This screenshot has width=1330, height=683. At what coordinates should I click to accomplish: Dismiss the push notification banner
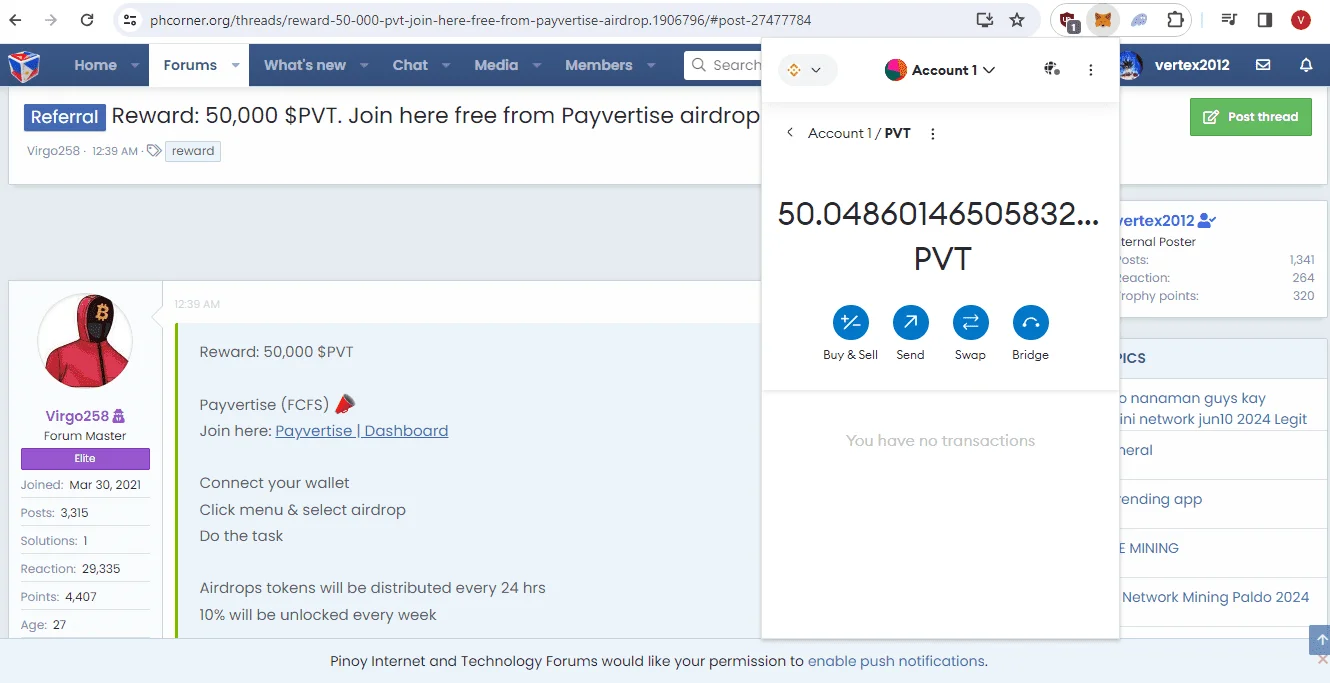coord(1323,660)
